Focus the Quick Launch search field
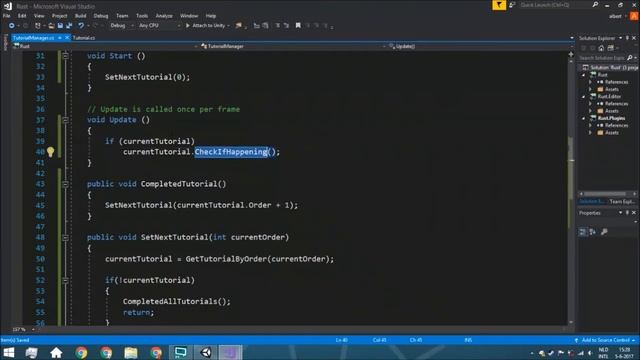640x360 pixels. (x=555, y=5)
